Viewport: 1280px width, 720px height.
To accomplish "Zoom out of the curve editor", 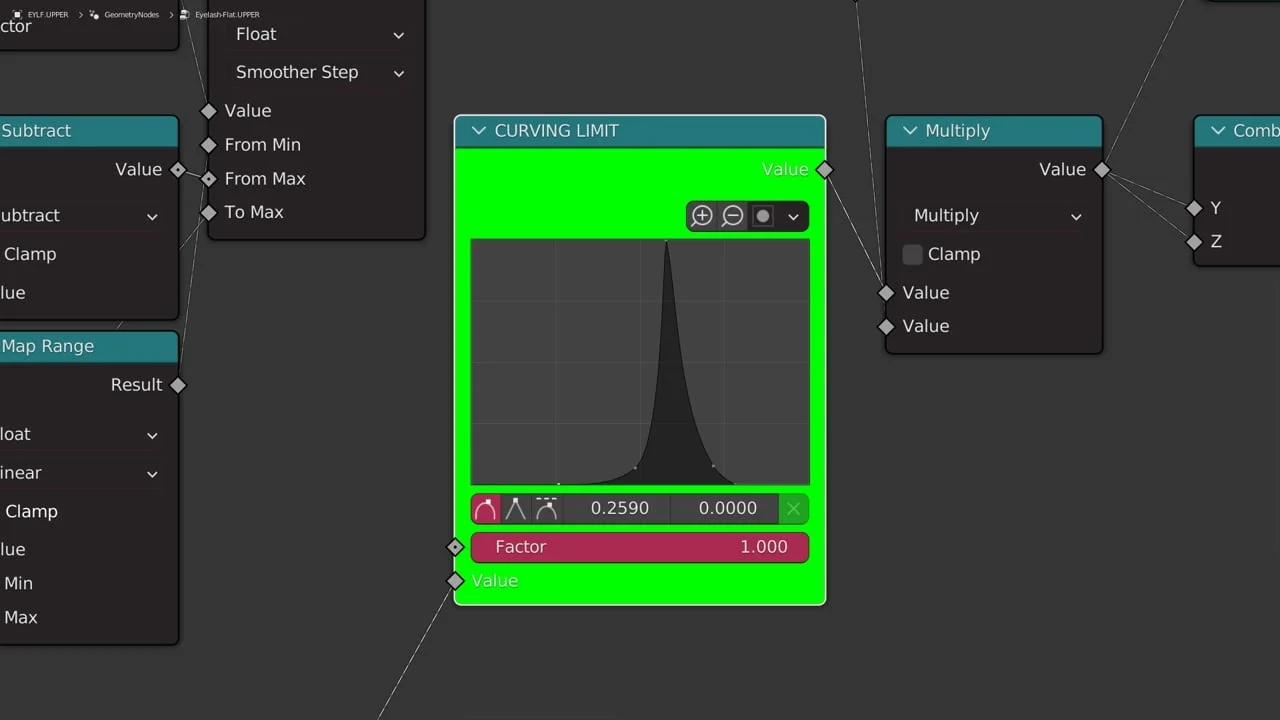I will [733, 216].
